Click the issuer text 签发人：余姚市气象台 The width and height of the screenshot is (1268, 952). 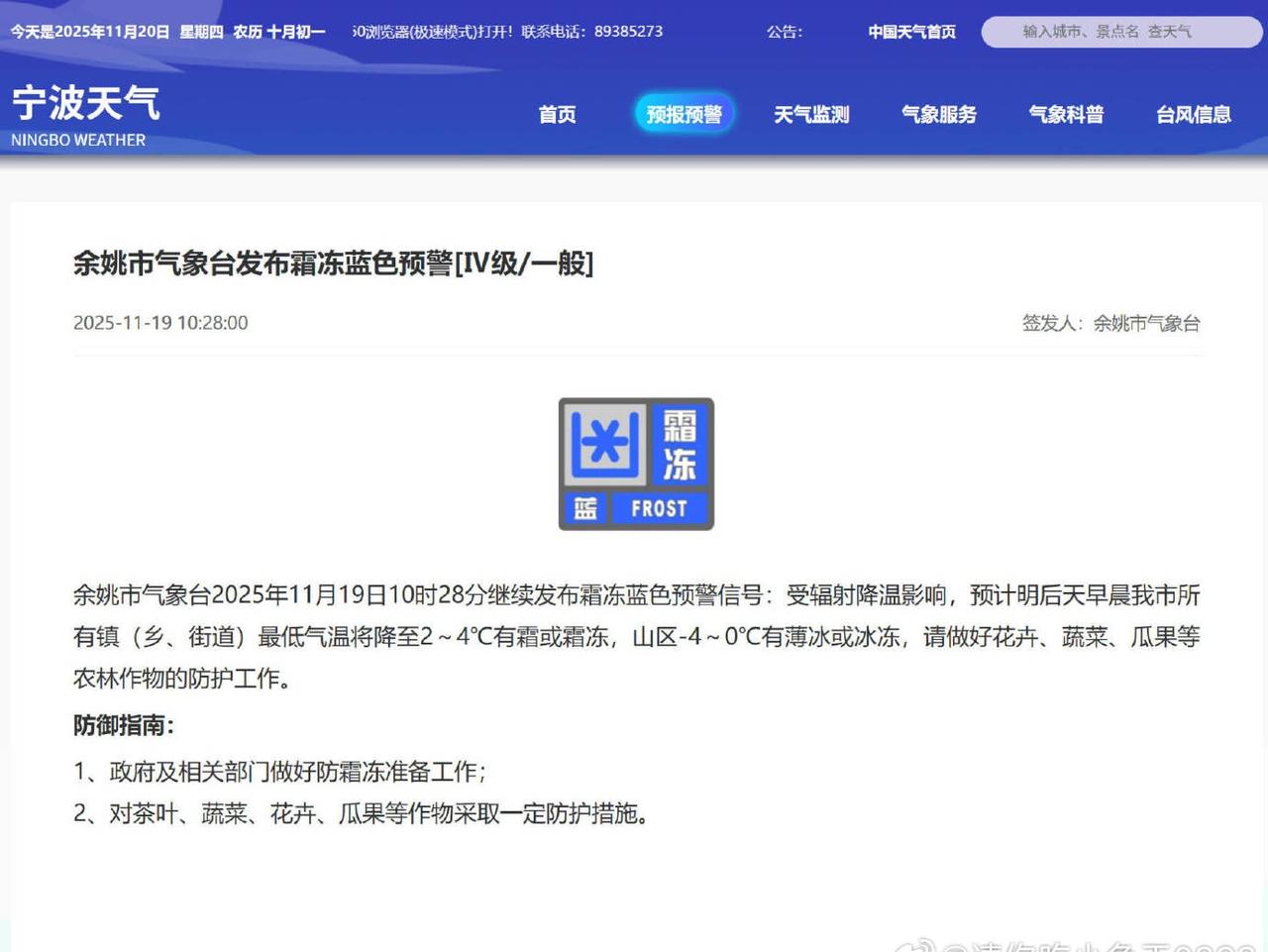click(x=1110, y=323)
